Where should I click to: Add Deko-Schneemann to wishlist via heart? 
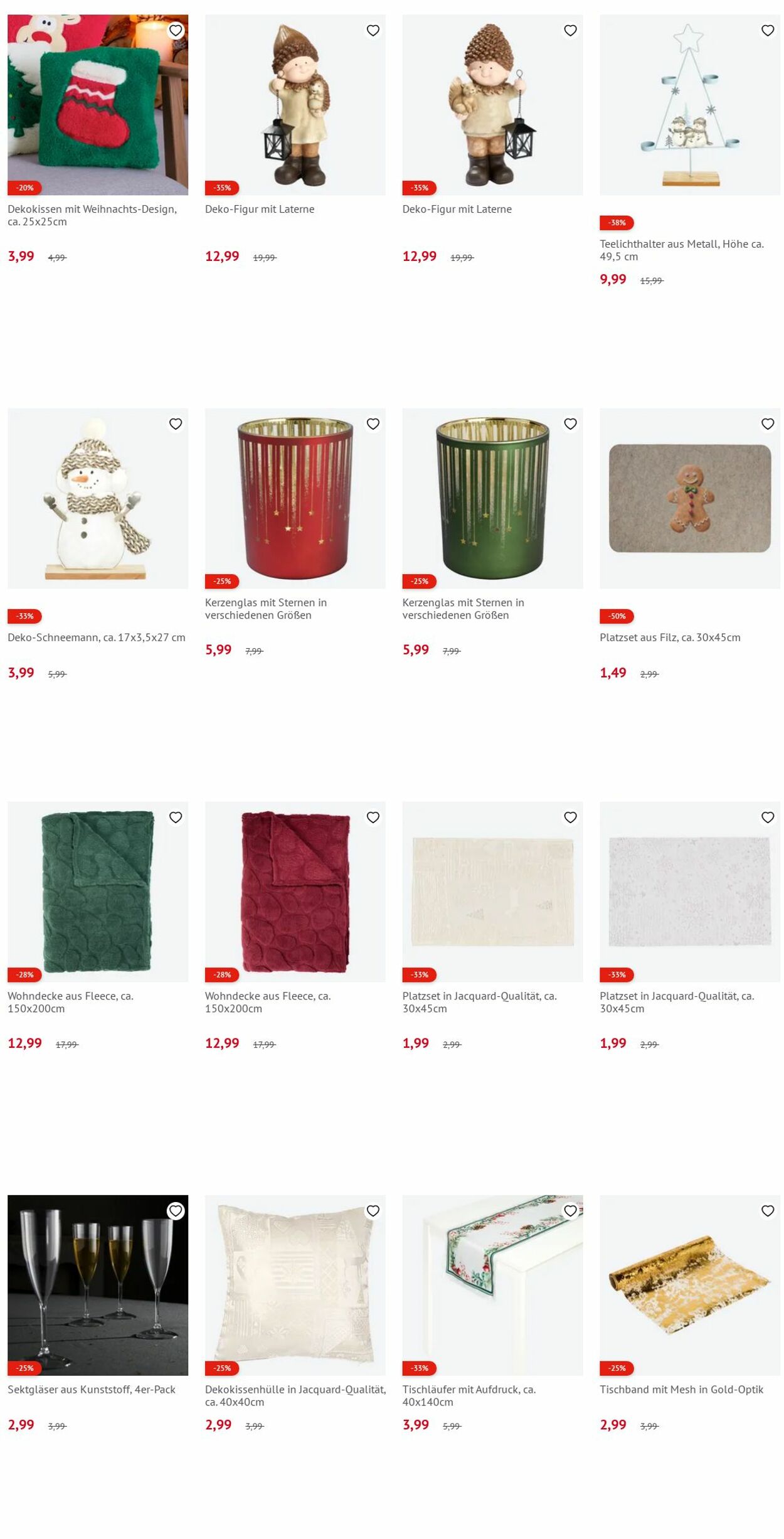point(176,423)
